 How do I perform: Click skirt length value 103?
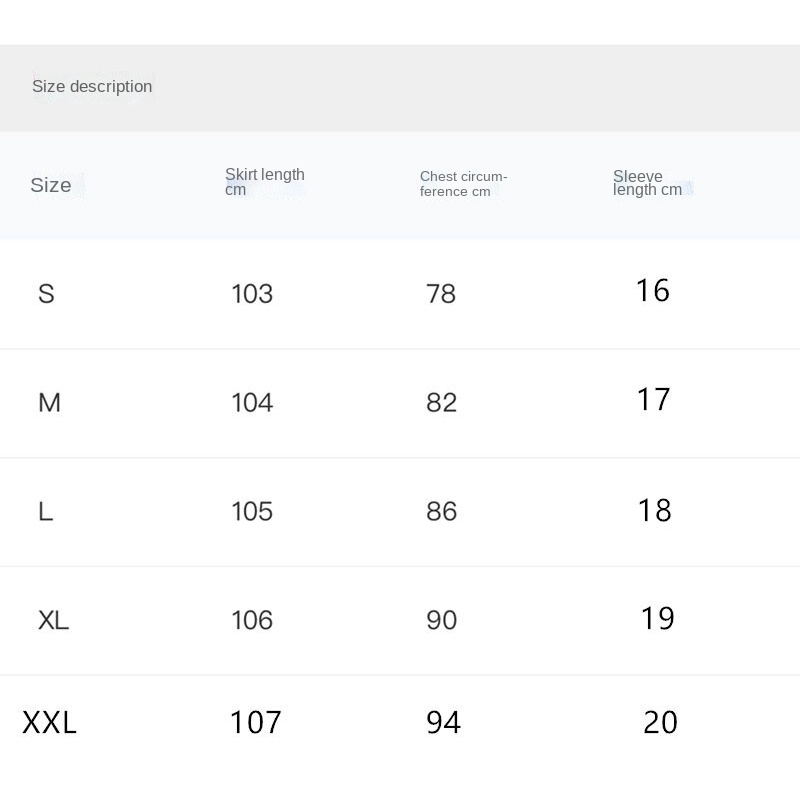coord(252,293)
